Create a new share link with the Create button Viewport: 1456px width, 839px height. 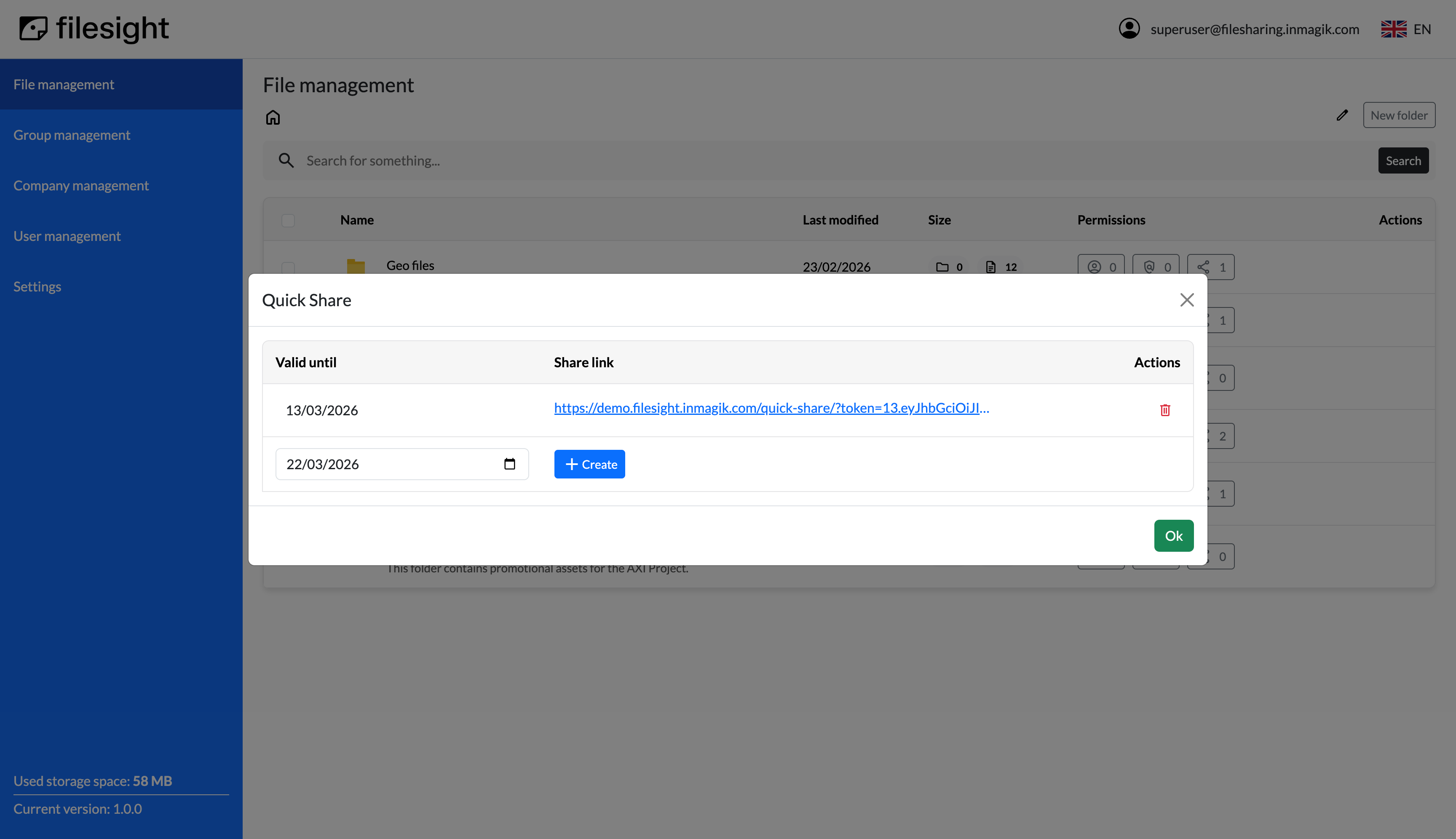coord(589,464)
